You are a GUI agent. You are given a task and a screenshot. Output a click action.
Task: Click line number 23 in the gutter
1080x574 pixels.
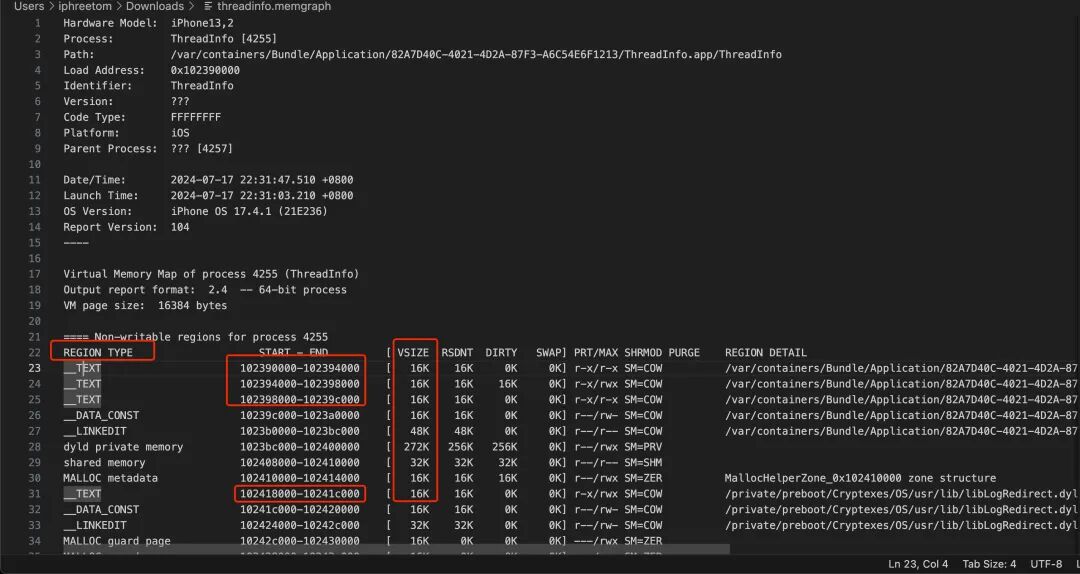coord(34,368)
